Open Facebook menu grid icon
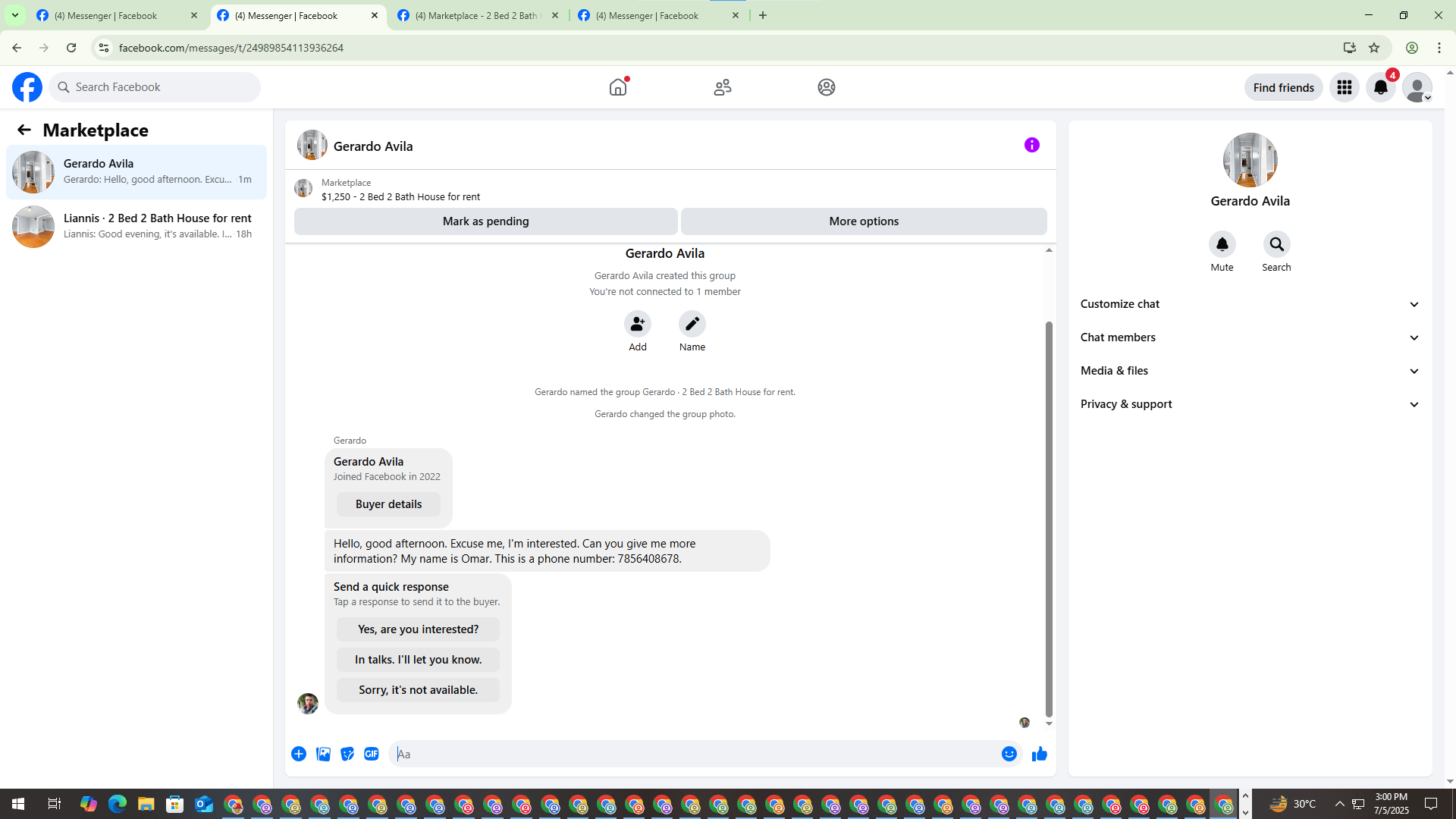This screenshot has height=819, width=1456. pyautogui.click(x=1344, y=87)
